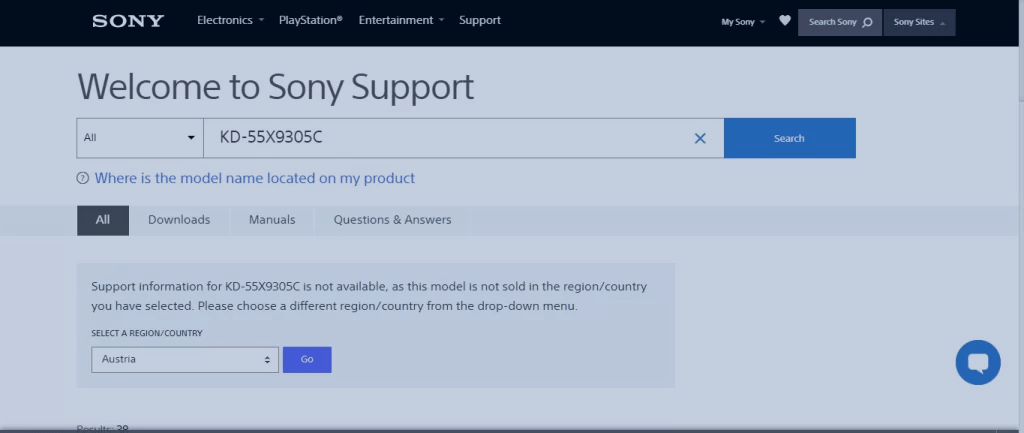The image size is (1024, 433).
Task: Expand the Entertainment menu
Action: (401, 20)
